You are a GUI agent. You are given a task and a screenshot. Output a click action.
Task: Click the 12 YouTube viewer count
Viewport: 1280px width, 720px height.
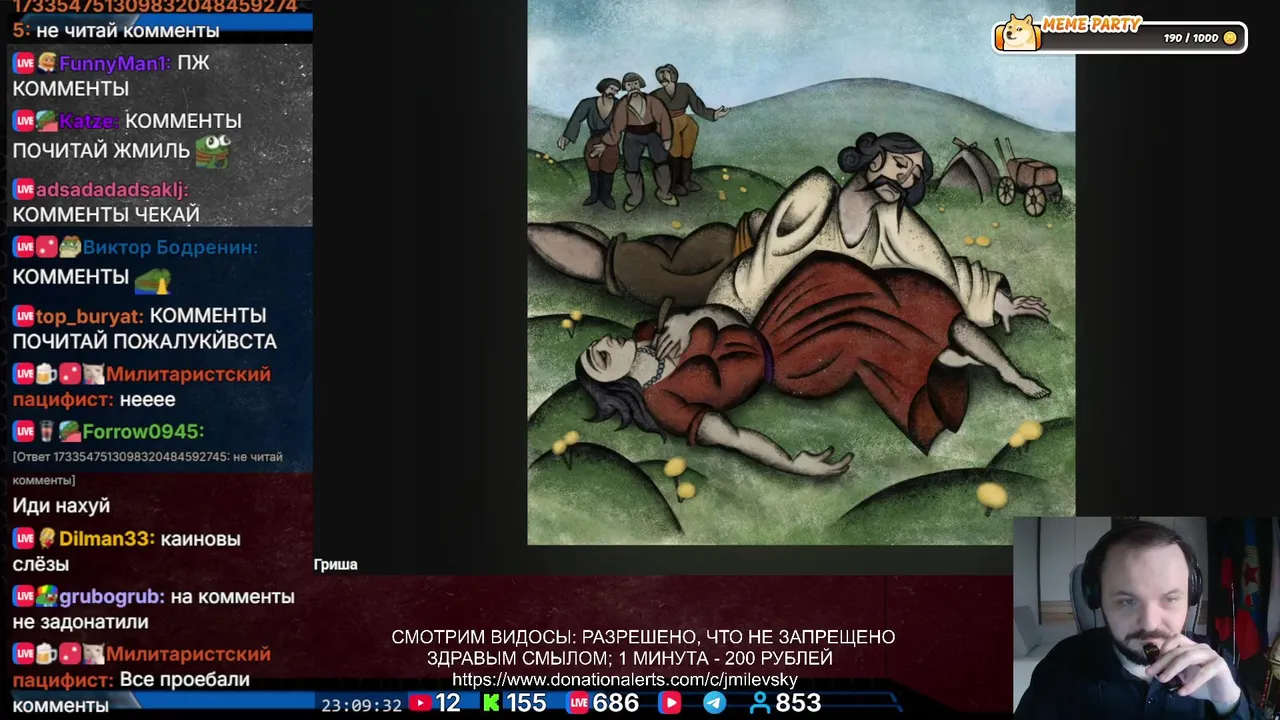448,704
